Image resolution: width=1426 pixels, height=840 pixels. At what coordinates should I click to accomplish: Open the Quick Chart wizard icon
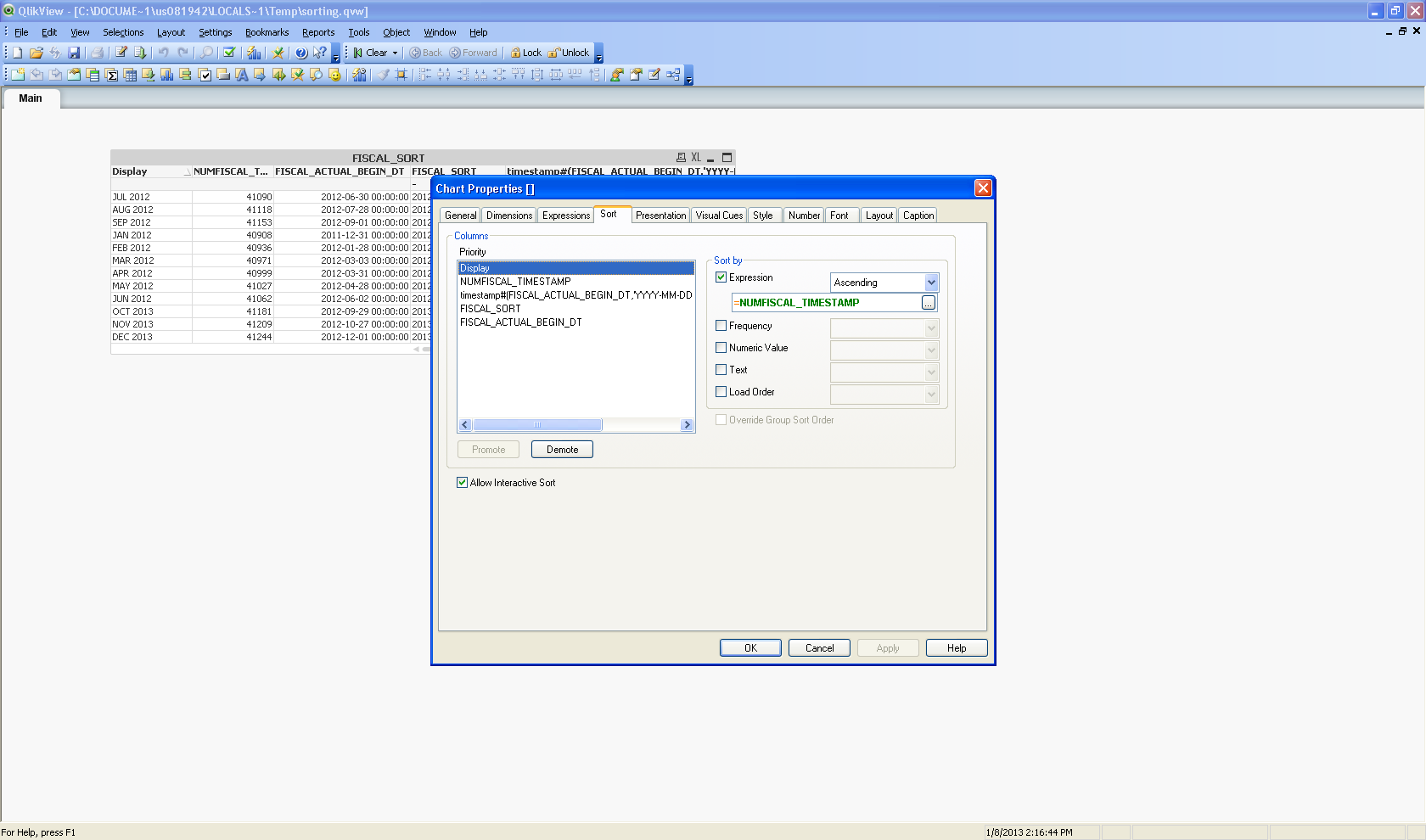coord(254,53)
